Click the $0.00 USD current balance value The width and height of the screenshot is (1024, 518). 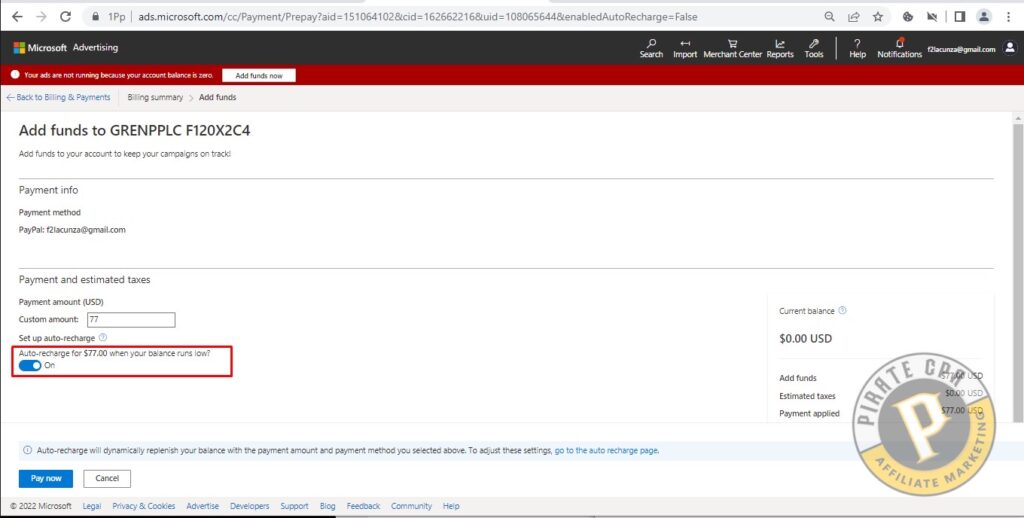pyautogui.click(x=805, y=338)
